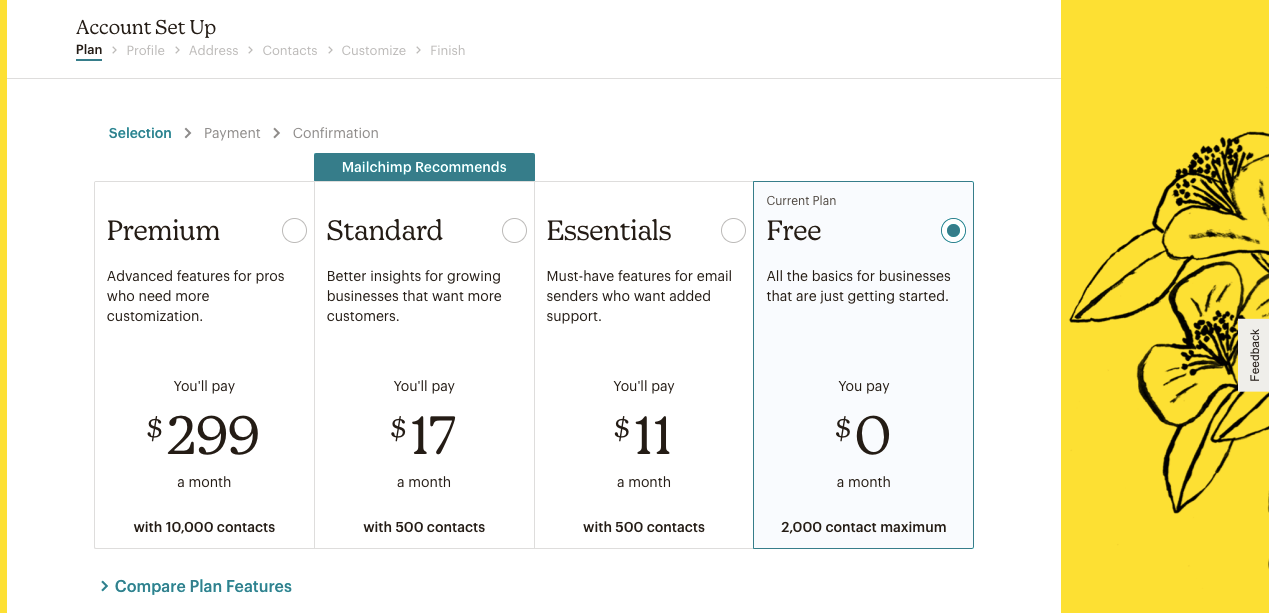Click the Finish step in setup flow
This screenshot has height=613, width=1269.
point(447,50)
